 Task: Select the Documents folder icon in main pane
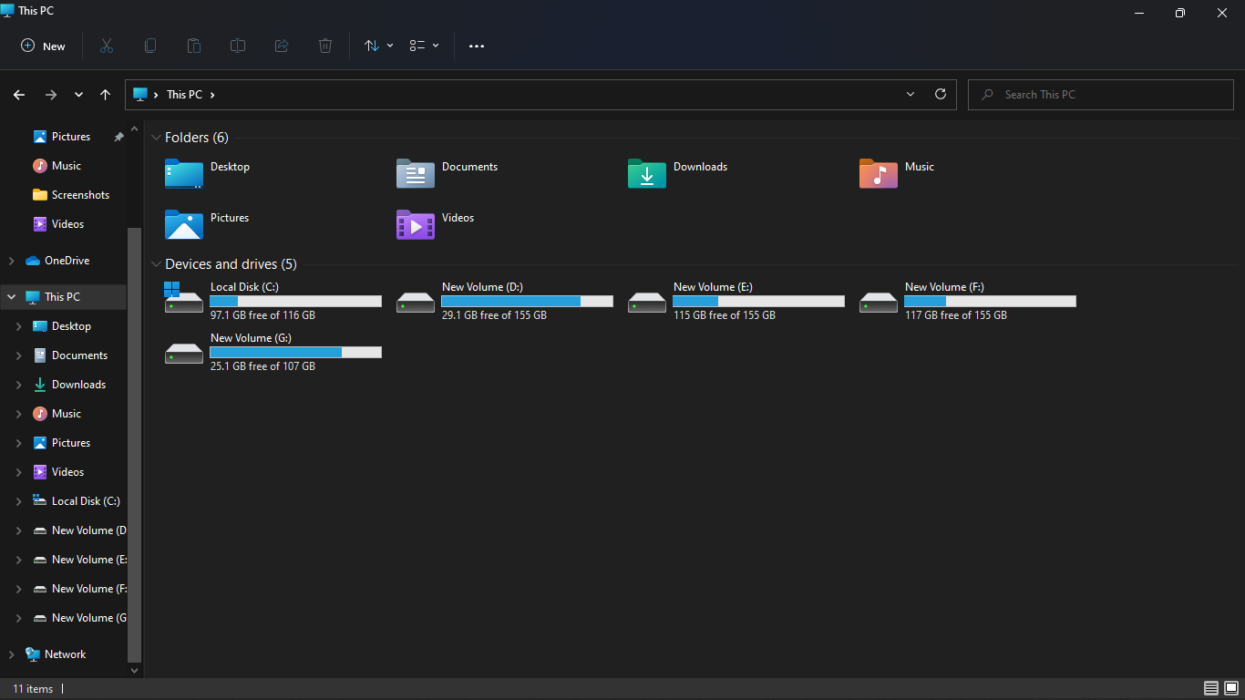415,173
